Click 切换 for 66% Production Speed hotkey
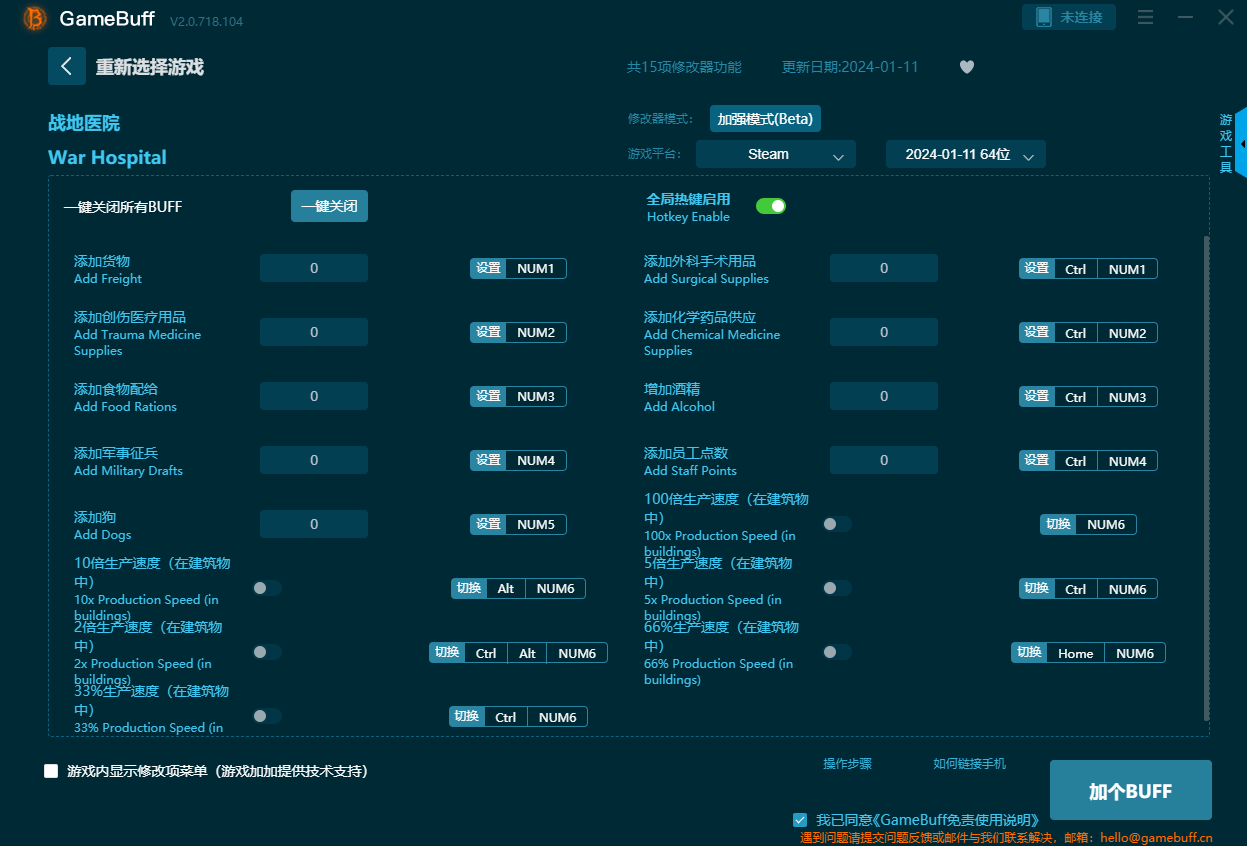1247x846 pixels. 1029,652
